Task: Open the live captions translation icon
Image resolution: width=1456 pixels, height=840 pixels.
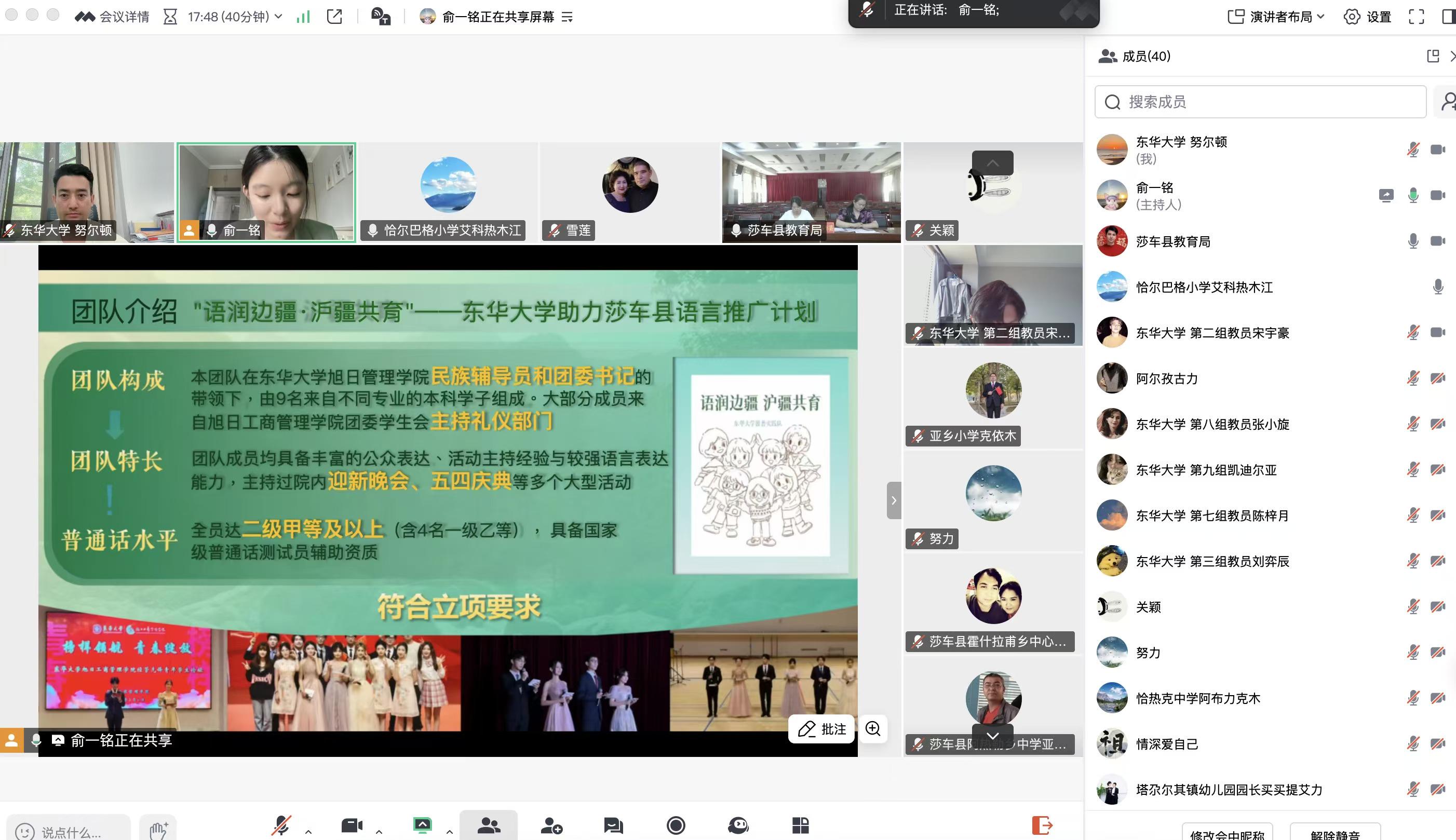Action: point(381,17)
